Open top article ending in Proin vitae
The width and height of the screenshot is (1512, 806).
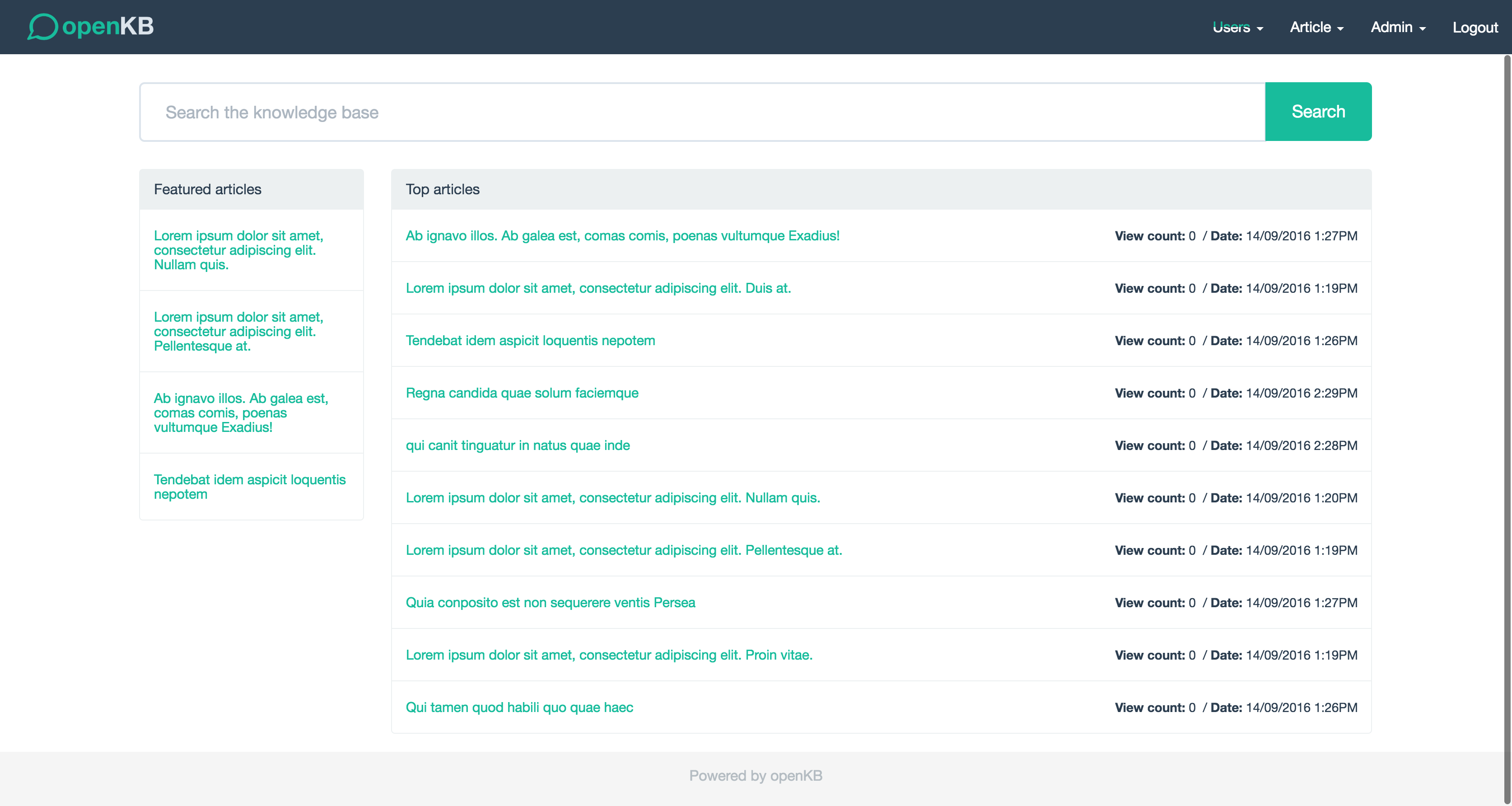(609, 655)
